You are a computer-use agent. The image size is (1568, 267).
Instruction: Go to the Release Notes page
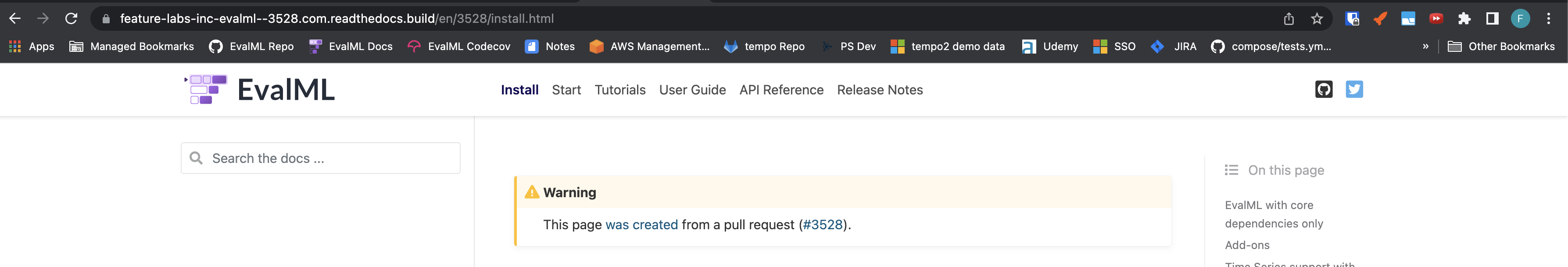pos(880,90)
